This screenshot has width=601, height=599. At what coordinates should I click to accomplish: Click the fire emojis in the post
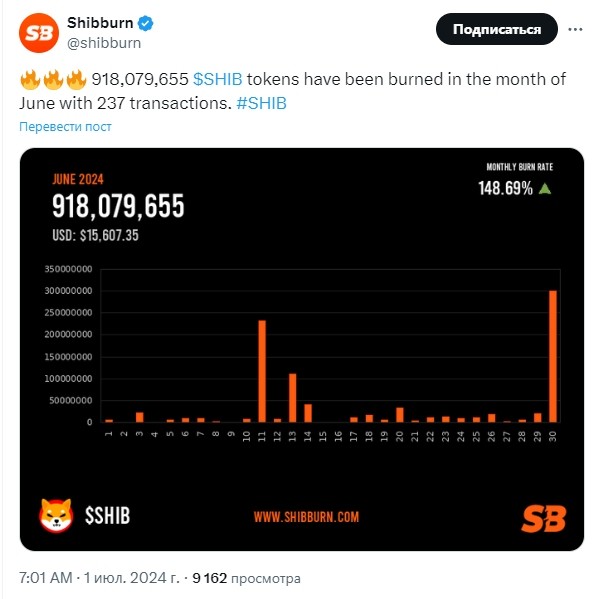(x=52, y=79)
